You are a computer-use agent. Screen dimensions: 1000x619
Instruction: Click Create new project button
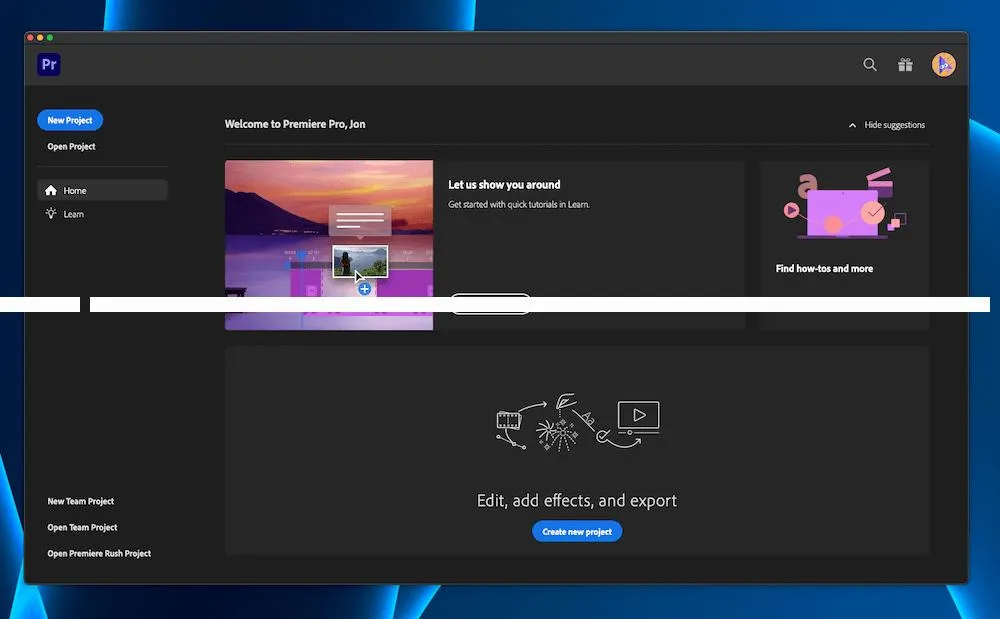tap(577, 532)
